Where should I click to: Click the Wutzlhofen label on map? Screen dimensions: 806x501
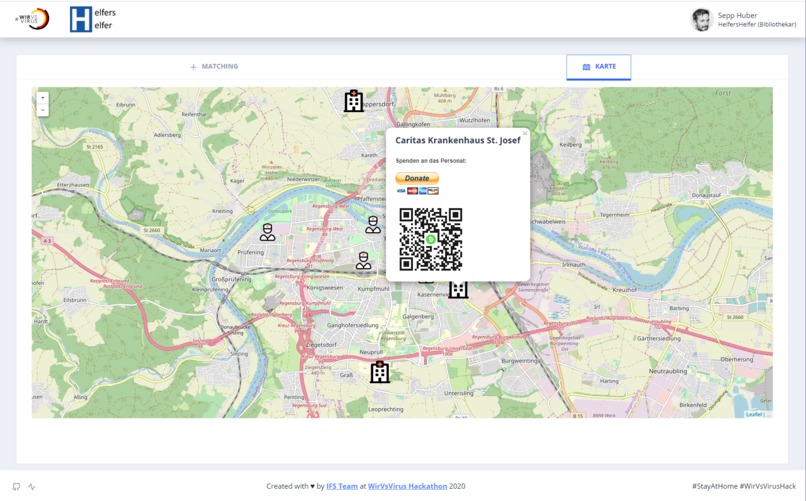[x=474, y=120]
